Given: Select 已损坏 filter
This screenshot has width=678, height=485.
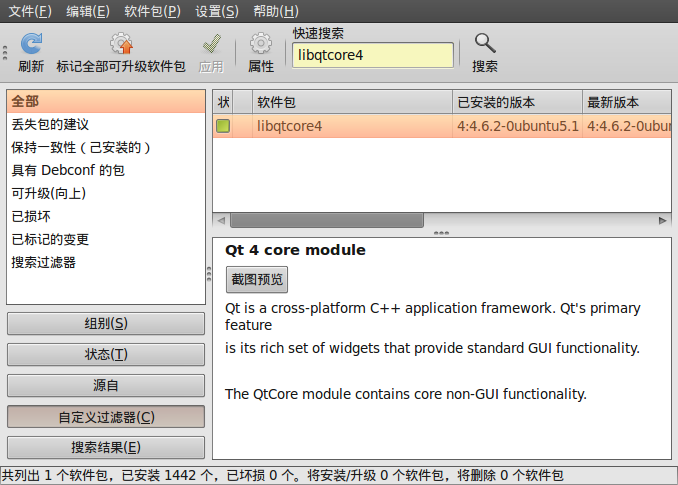Looking at the screenshot, I should coord(106,216).
